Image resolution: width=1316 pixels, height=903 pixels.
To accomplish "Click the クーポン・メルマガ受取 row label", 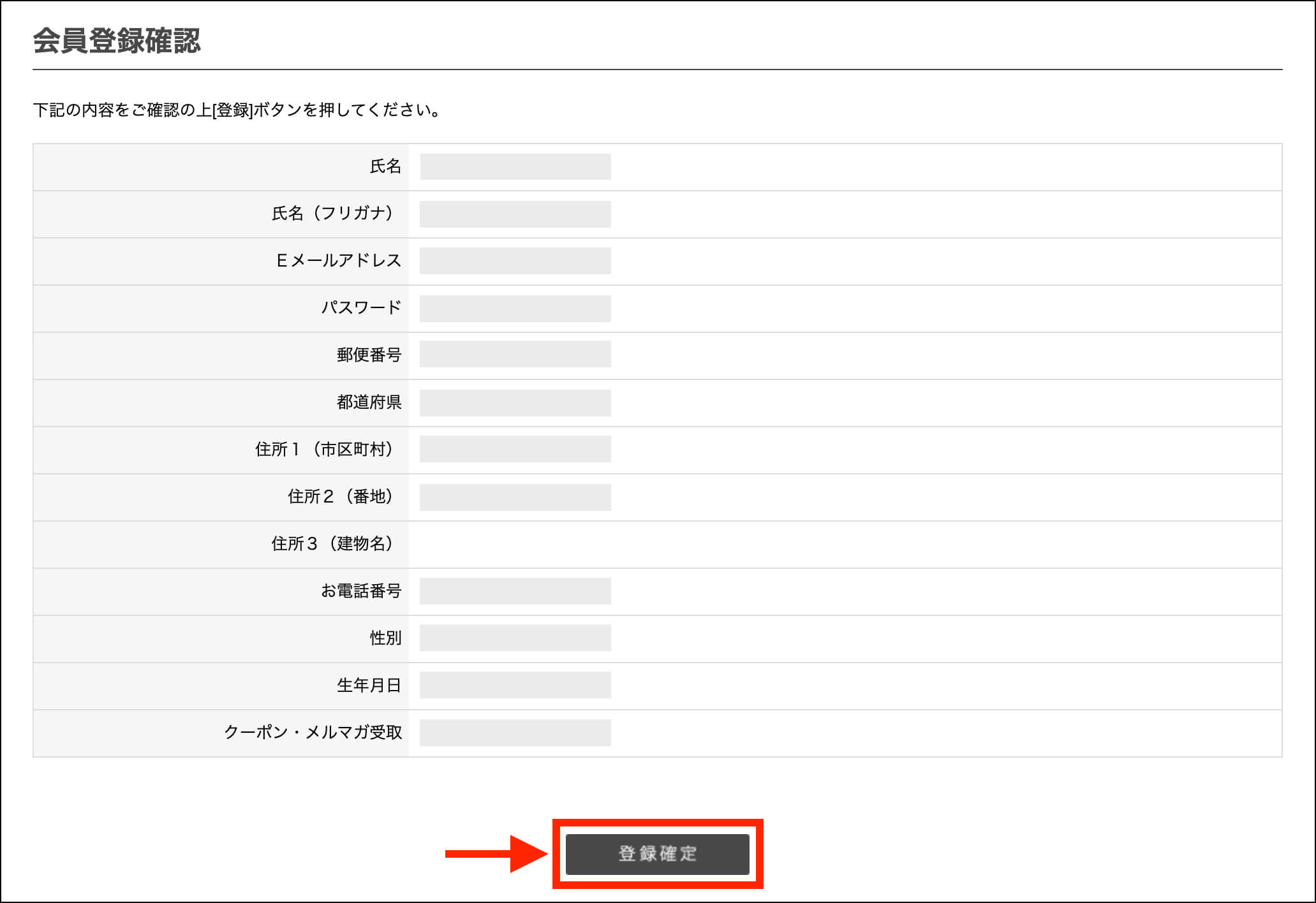I will coord(313,732).
